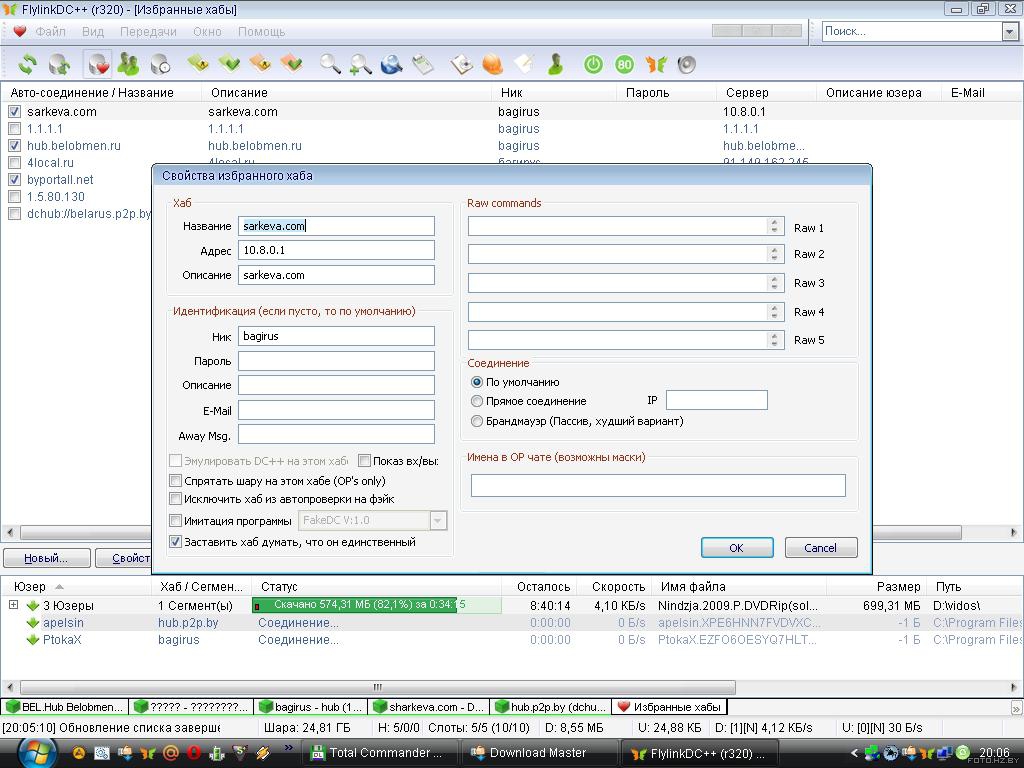Click the orange butterfly toolbar icon
The width and height of the screenshot is (1024, 768).
tap(656, 64)
